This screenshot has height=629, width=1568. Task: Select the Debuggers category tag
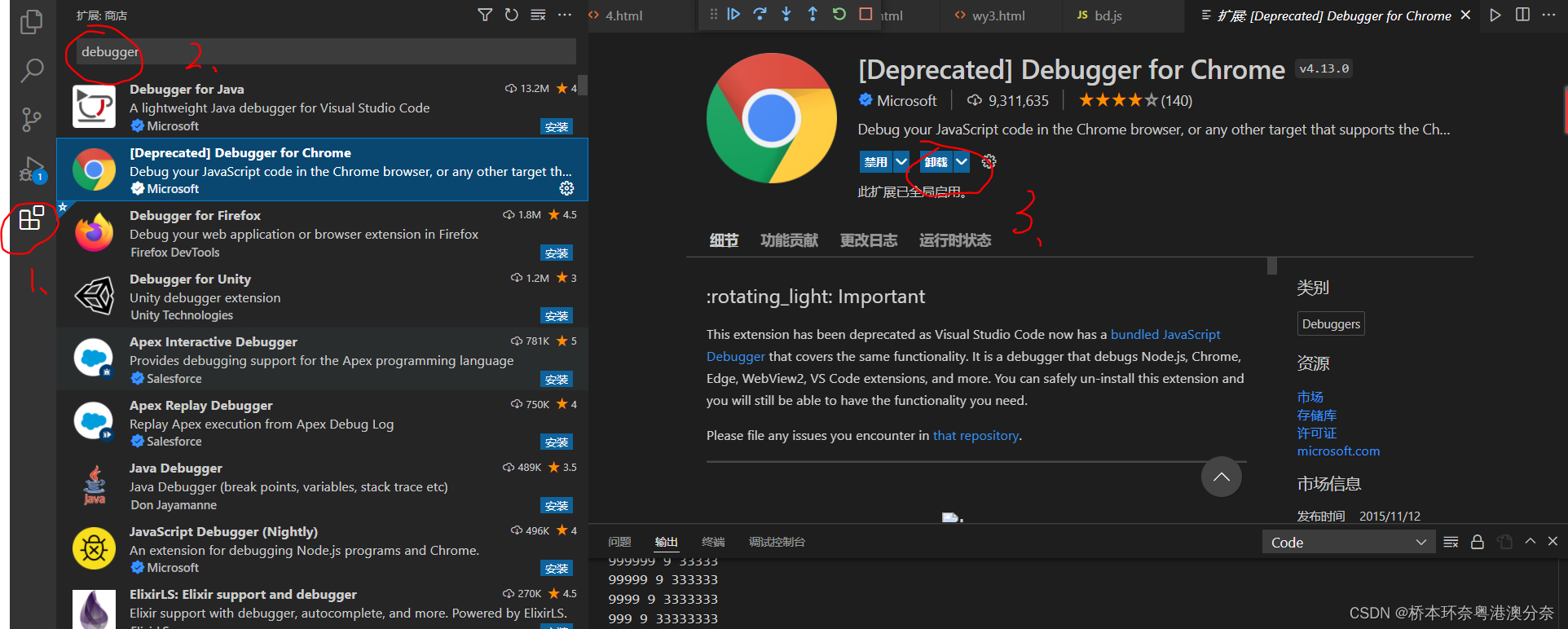(x=1331, y=323)
